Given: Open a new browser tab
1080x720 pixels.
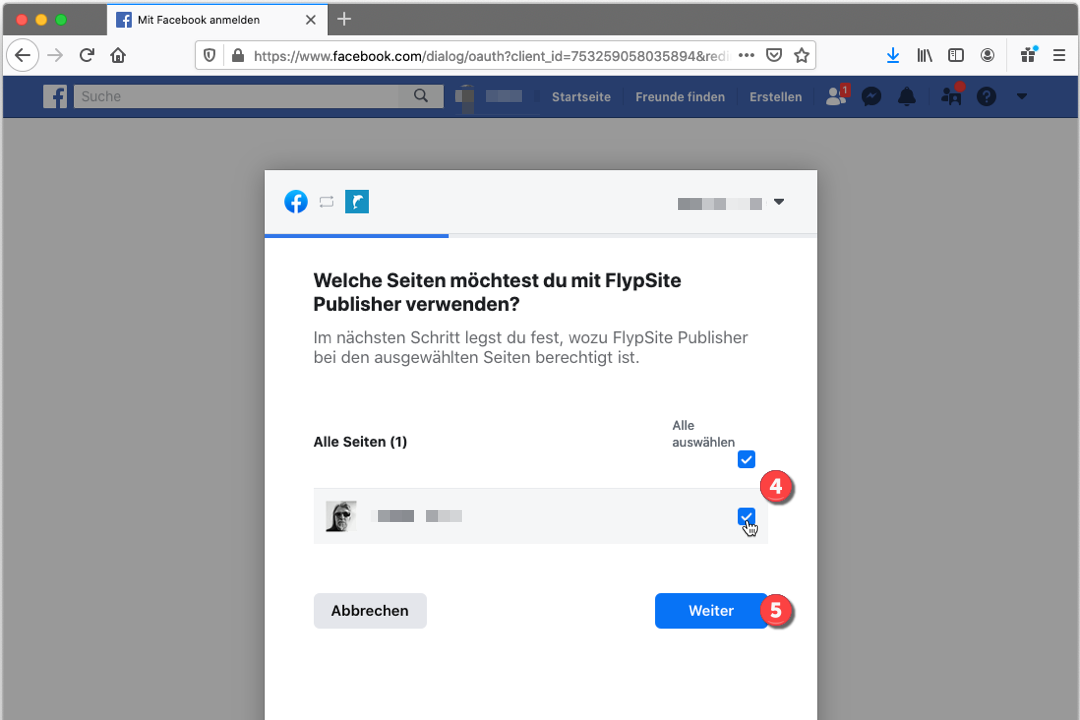Looking at the screenshot, I should [x=344, y=19].
